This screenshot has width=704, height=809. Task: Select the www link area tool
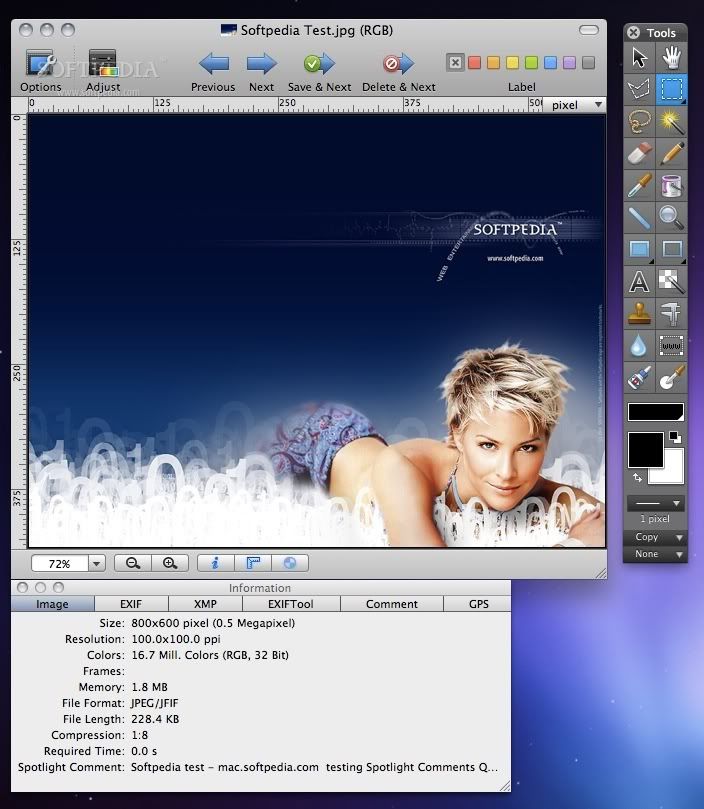tap(671, 345)
